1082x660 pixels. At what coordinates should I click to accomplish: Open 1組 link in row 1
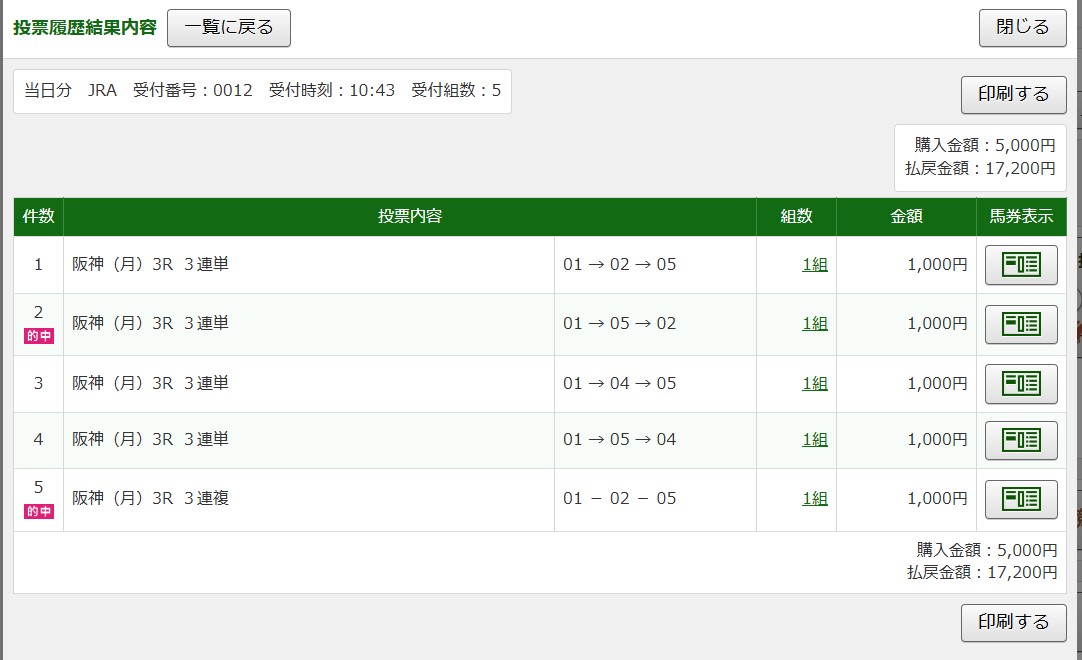tap(814, 265)
